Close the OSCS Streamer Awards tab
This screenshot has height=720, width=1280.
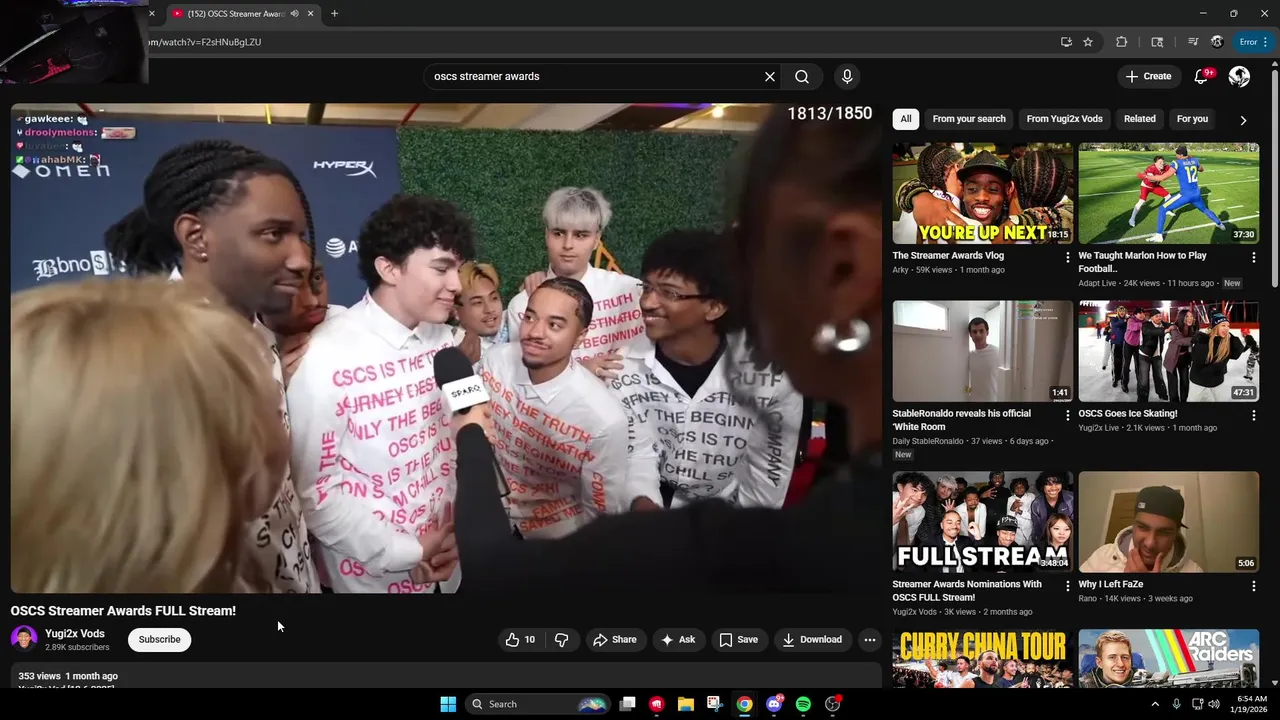point(310,14)
